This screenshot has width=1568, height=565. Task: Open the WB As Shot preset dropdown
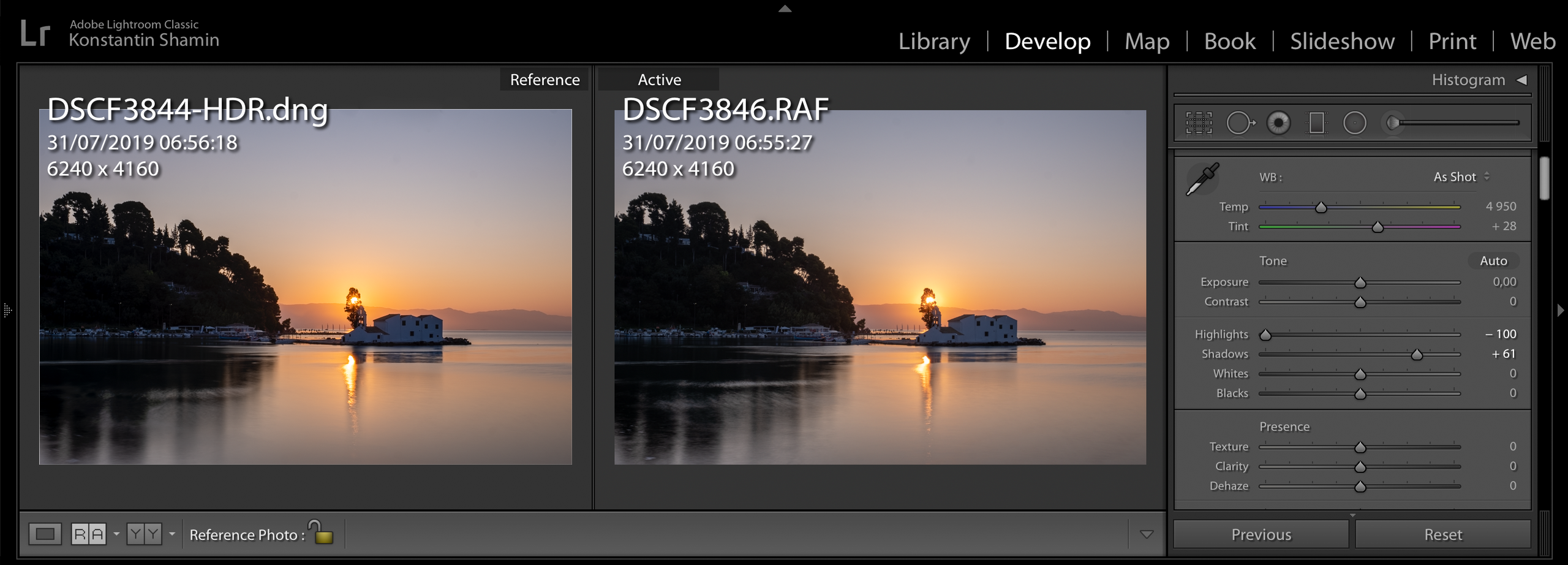(1461, 177)
